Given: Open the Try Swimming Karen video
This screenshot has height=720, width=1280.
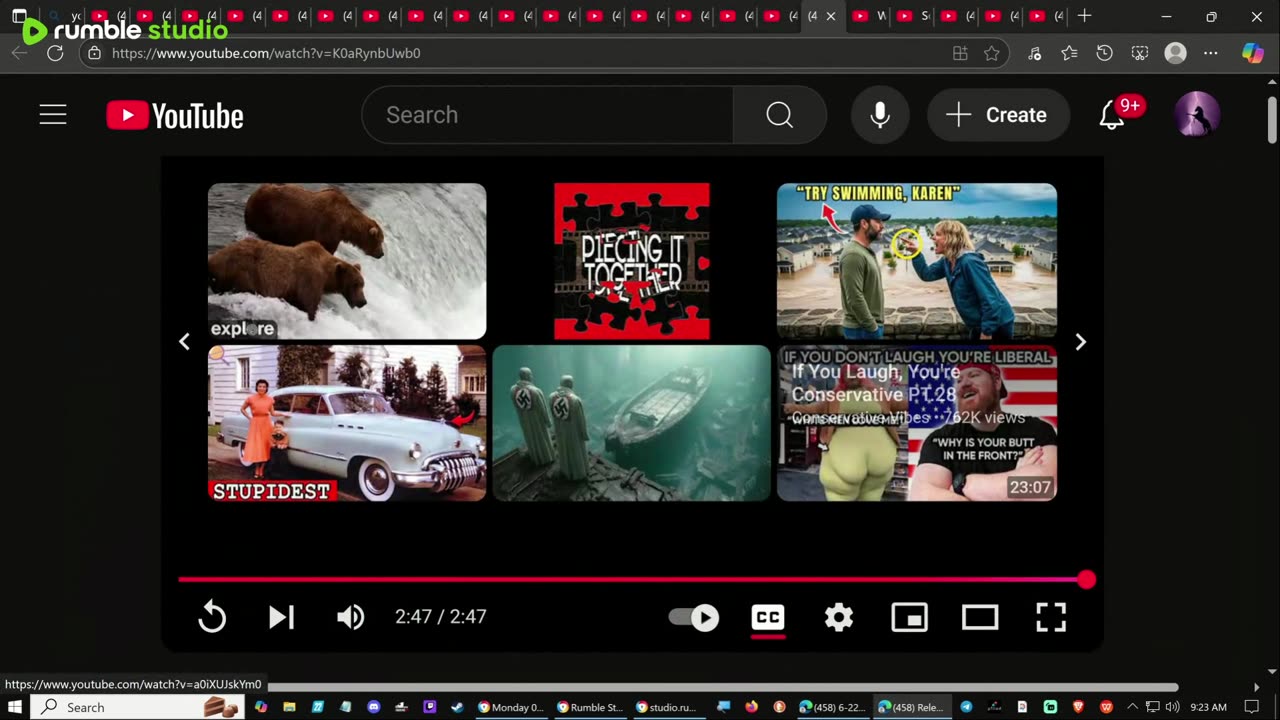Looking at the screenshot, I should pos(917,261).
